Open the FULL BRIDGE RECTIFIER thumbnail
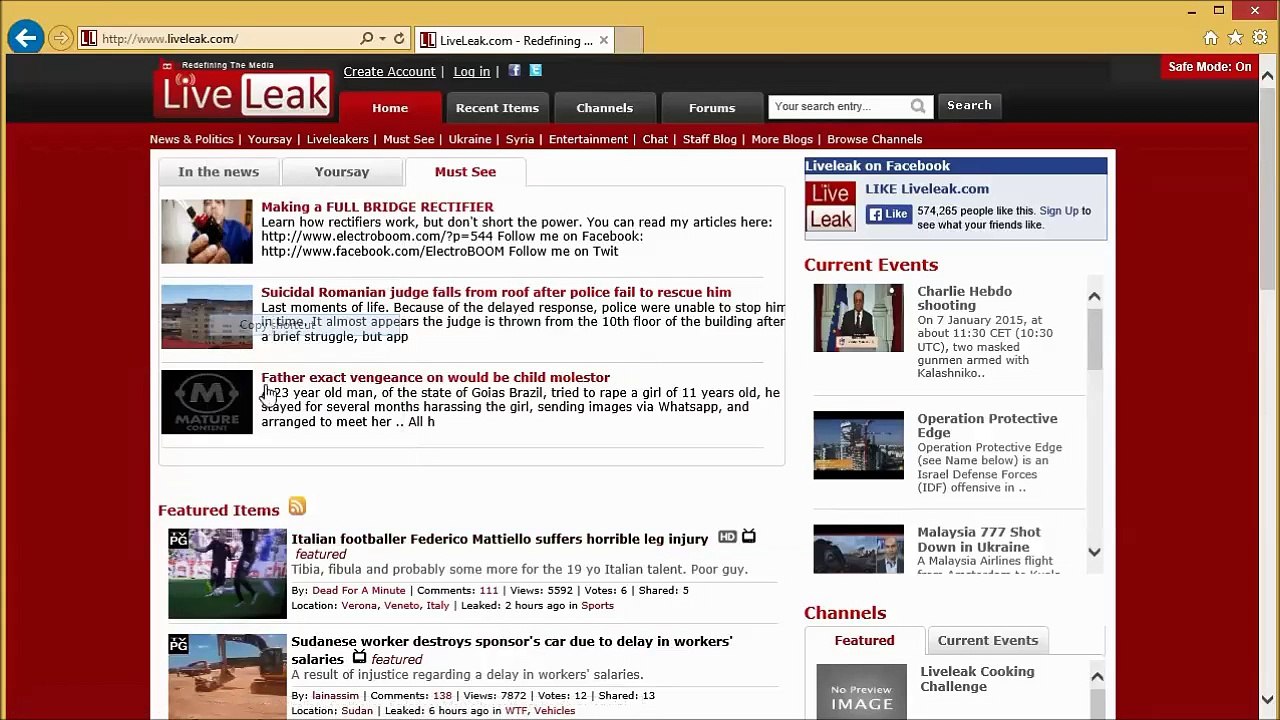The height and width of the screenshot is (720, 1280). pyautogui.click(x=207, y=231)
